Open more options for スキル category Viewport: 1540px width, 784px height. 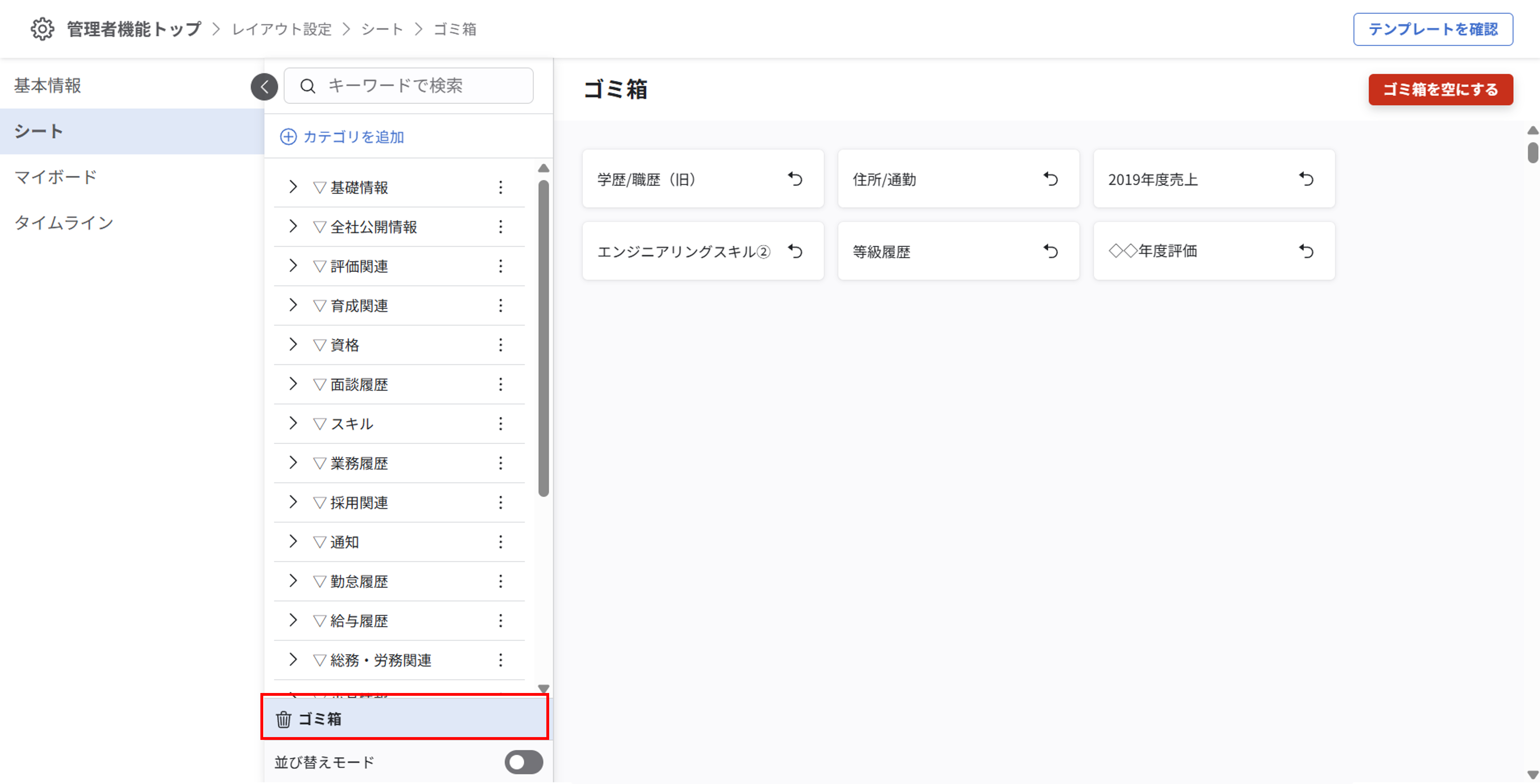(x=500, y=423)
